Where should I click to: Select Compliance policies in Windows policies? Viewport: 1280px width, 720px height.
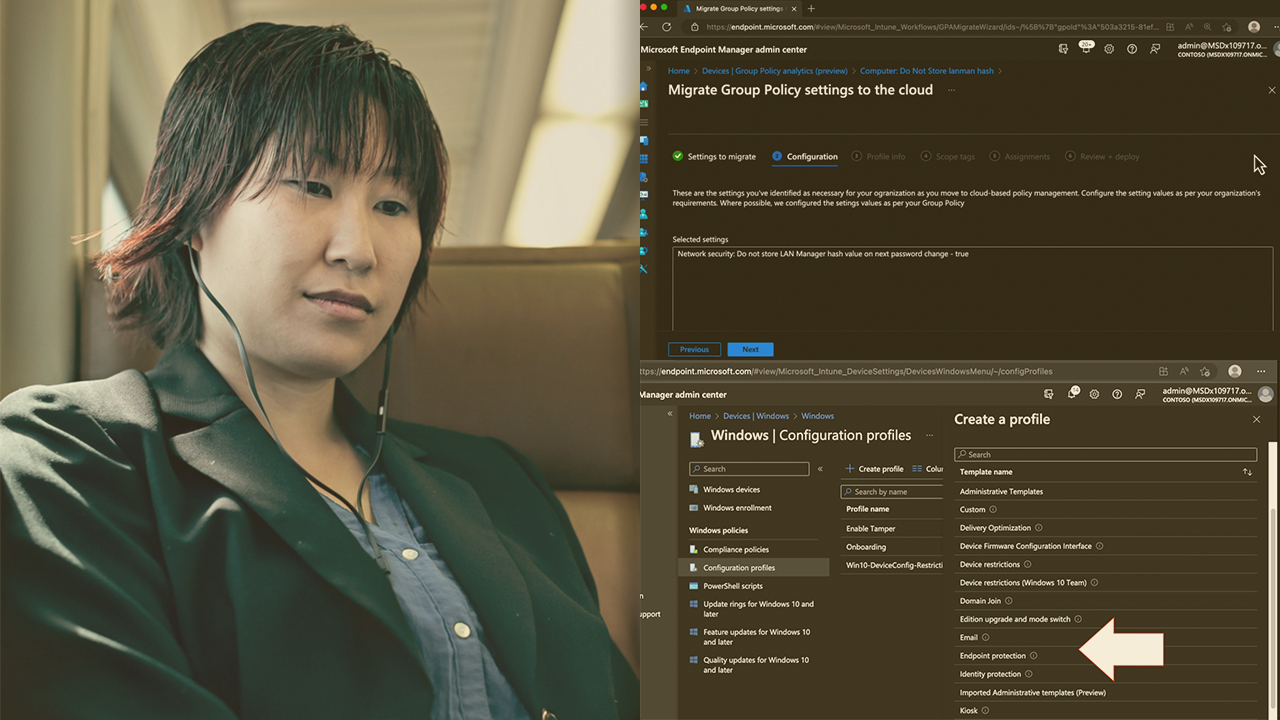click(x=735, y=550)
